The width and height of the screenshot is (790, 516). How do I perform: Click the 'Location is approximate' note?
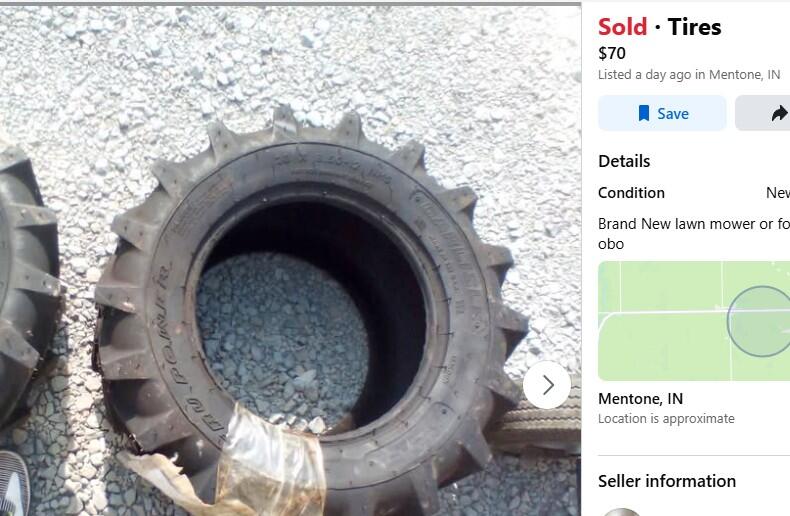point(666,419)
